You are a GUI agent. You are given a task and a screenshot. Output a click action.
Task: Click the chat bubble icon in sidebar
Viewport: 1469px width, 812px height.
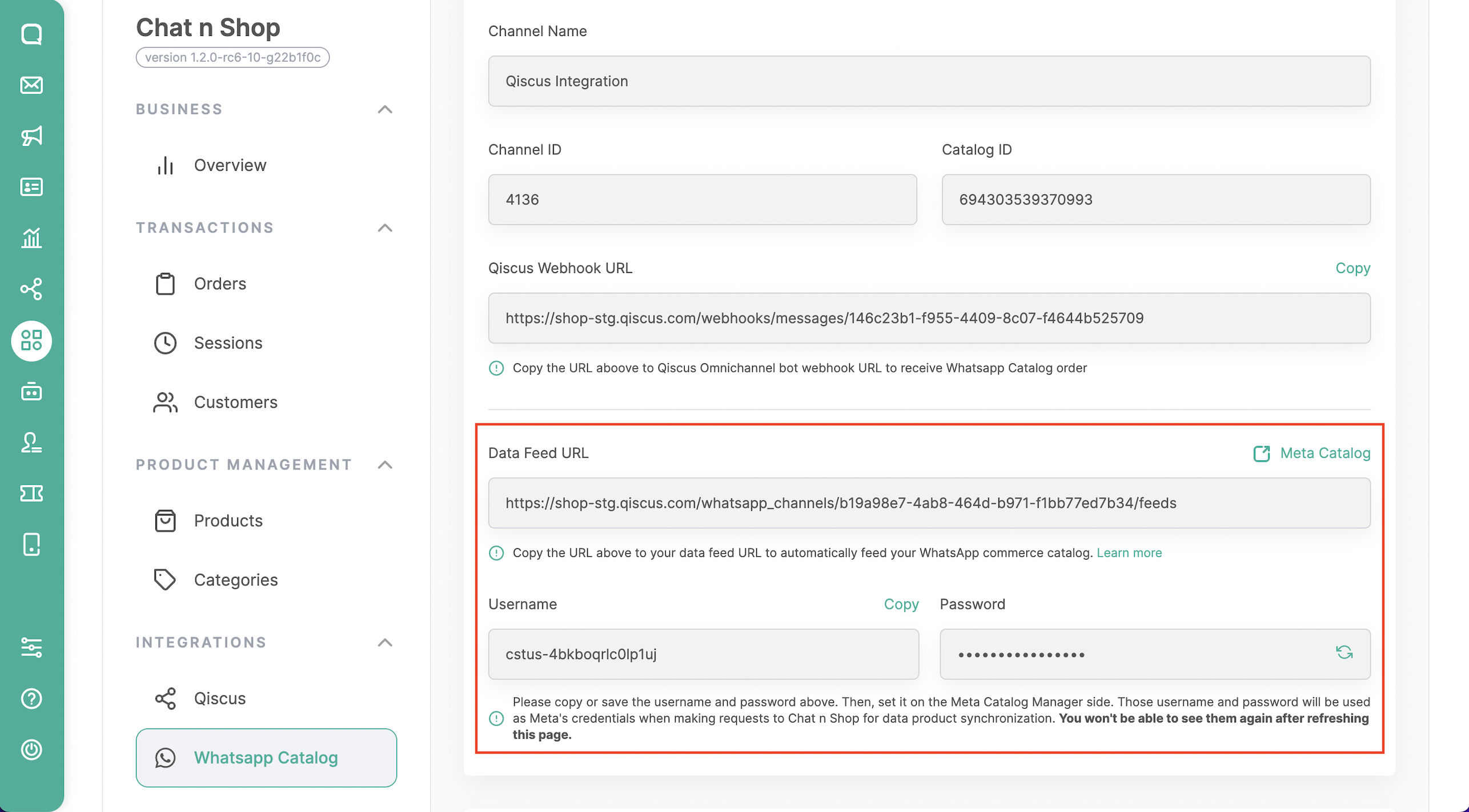31,34
